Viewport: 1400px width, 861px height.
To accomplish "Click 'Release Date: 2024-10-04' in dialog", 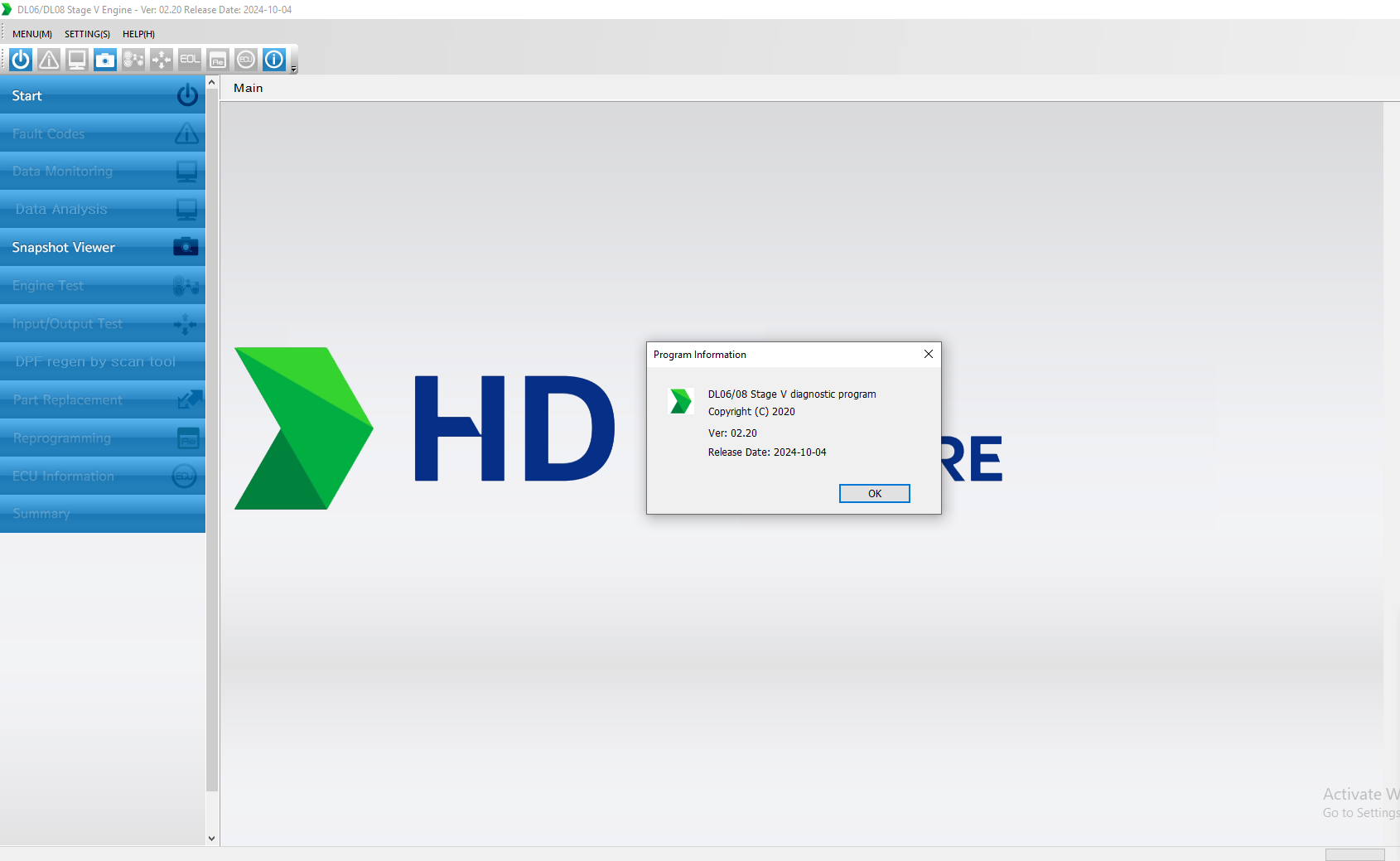I will coord(767,452).
